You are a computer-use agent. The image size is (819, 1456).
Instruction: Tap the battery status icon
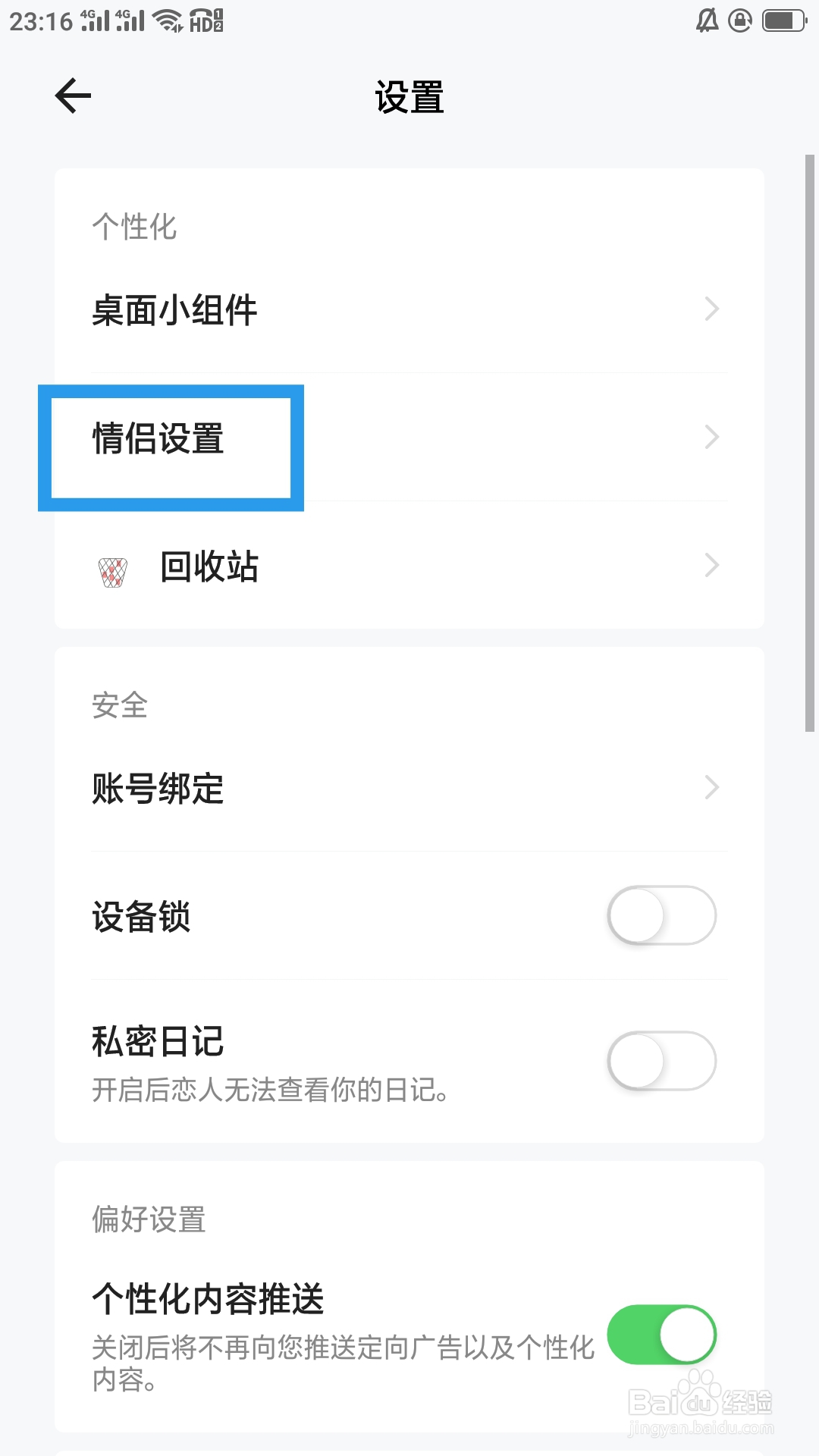pyautogui.click(x=784, y=20)
